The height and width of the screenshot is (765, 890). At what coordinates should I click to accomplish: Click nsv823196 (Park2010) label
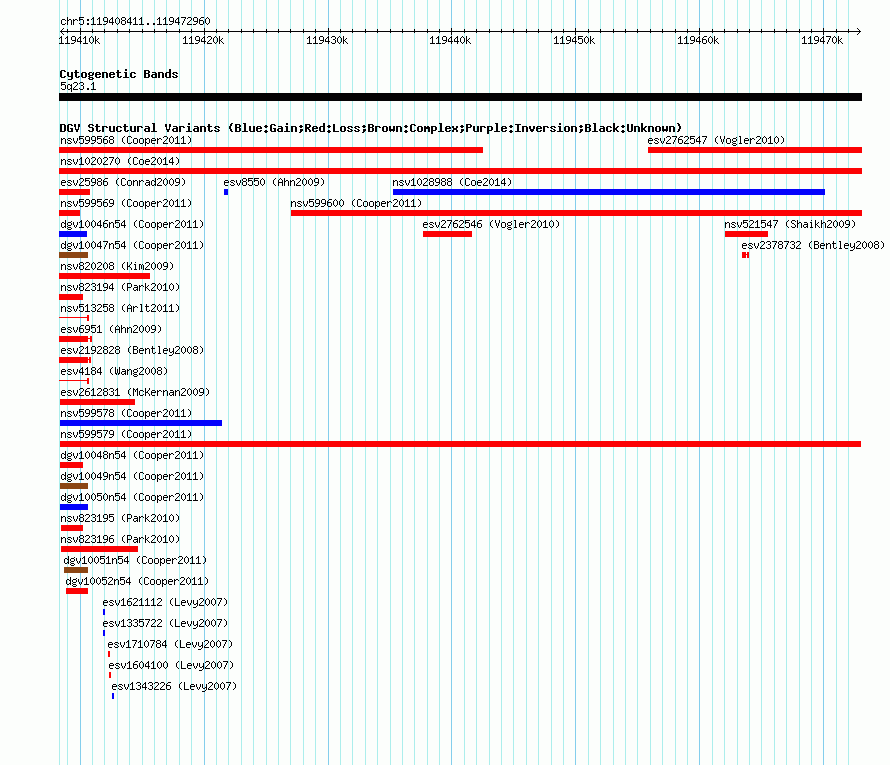pyautogui.click(x=120, y=539)
